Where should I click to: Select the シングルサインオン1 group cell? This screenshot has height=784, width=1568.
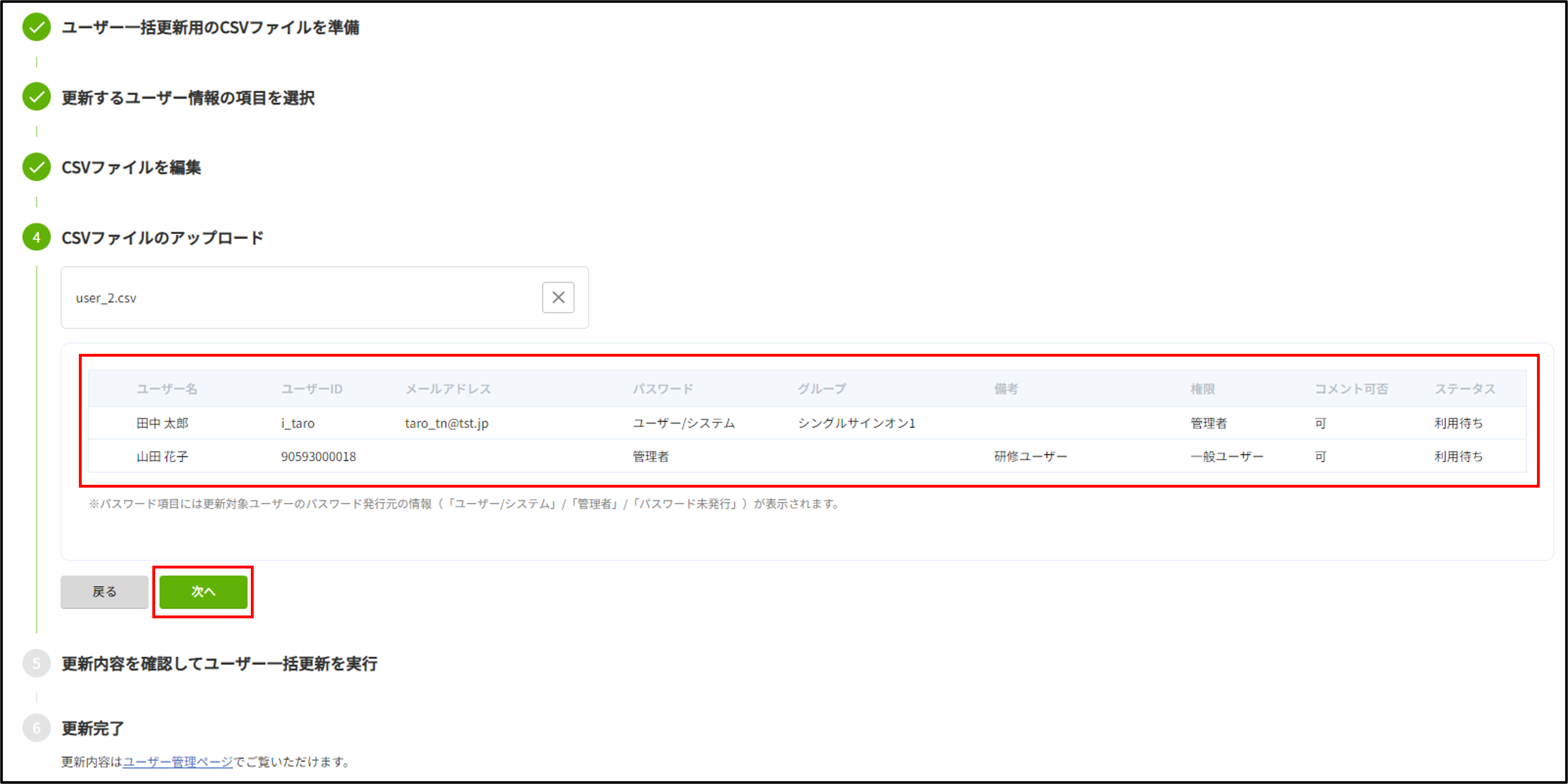point(856,423)
